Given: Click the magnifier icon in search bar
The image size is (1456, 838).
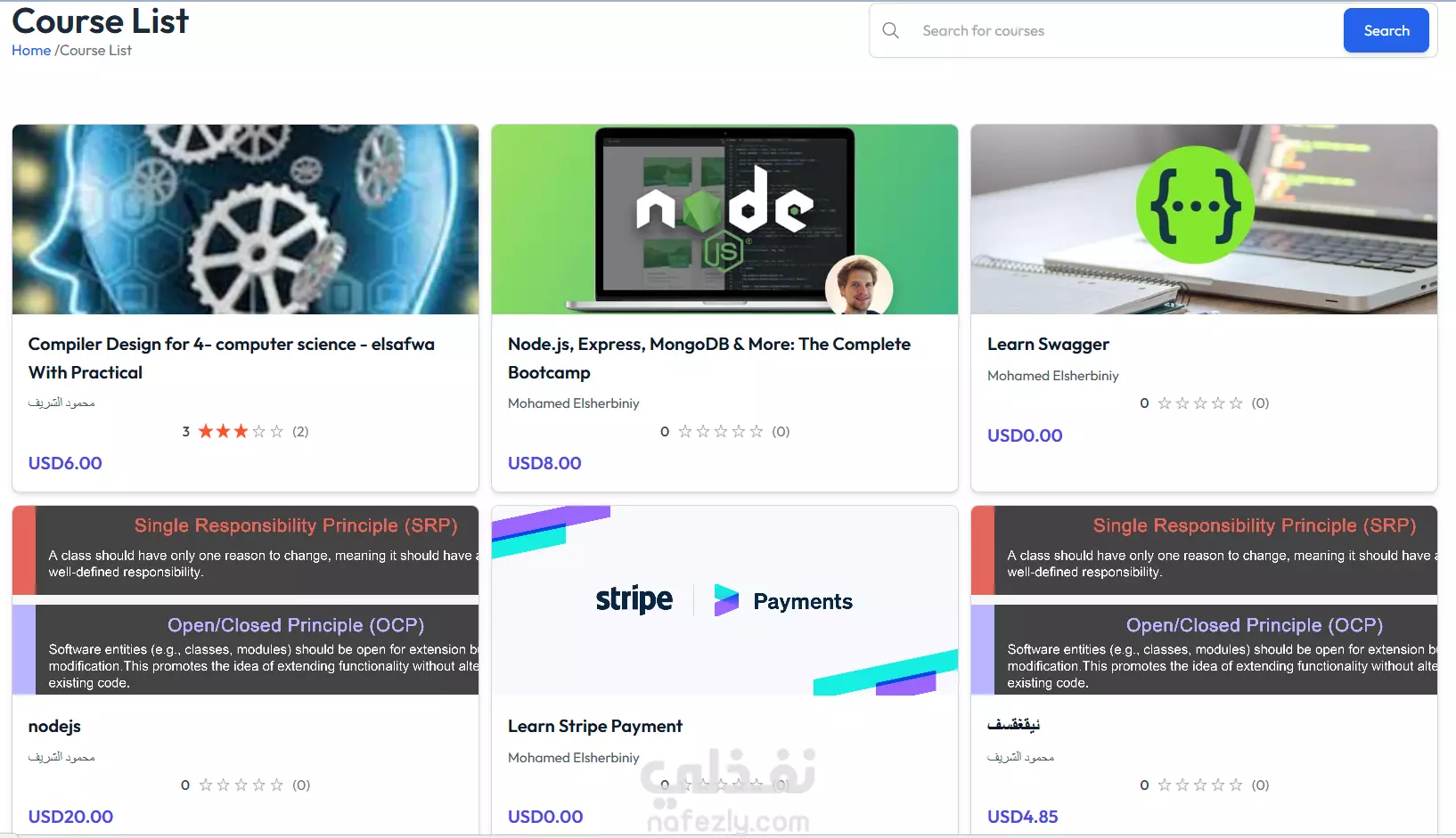Looking at the screenshot, I should coord(890,30).
